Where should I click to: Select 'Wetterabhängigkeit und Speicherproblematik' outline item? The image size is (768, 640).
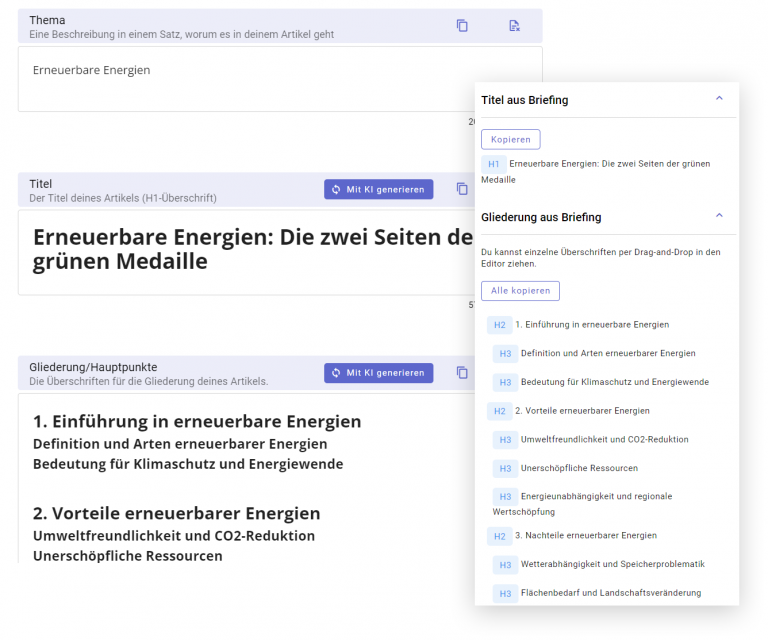coord(612,564)
